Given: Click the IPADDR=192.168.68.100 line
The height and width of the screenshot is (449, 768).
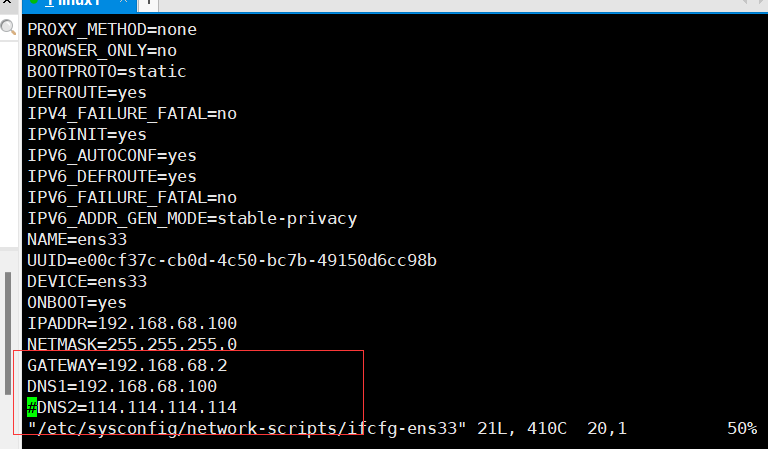Looking at the screenshot, I should point(131,324).
